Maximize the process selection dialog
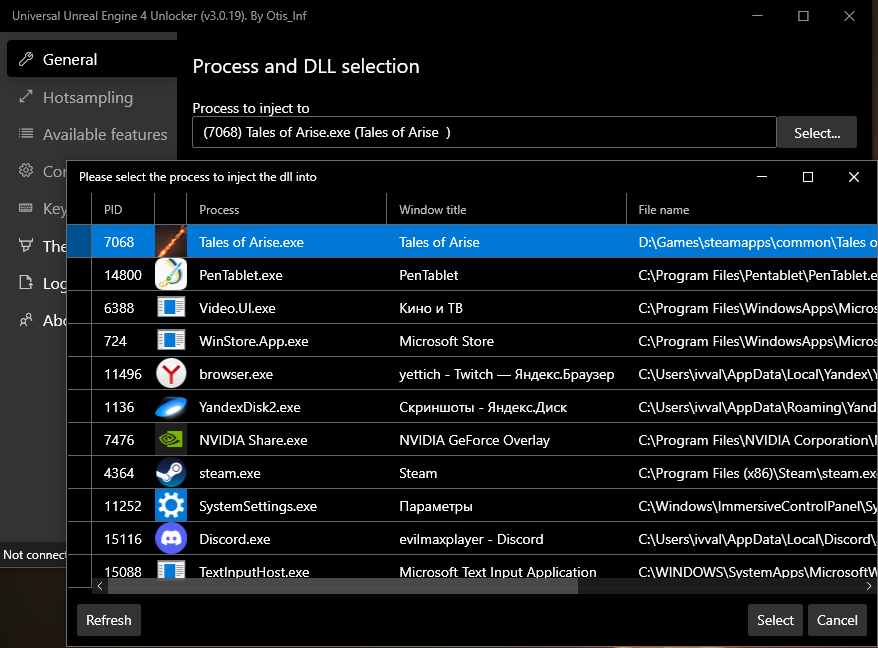Viewport: 878px width, 648px height. pos(807,177)
